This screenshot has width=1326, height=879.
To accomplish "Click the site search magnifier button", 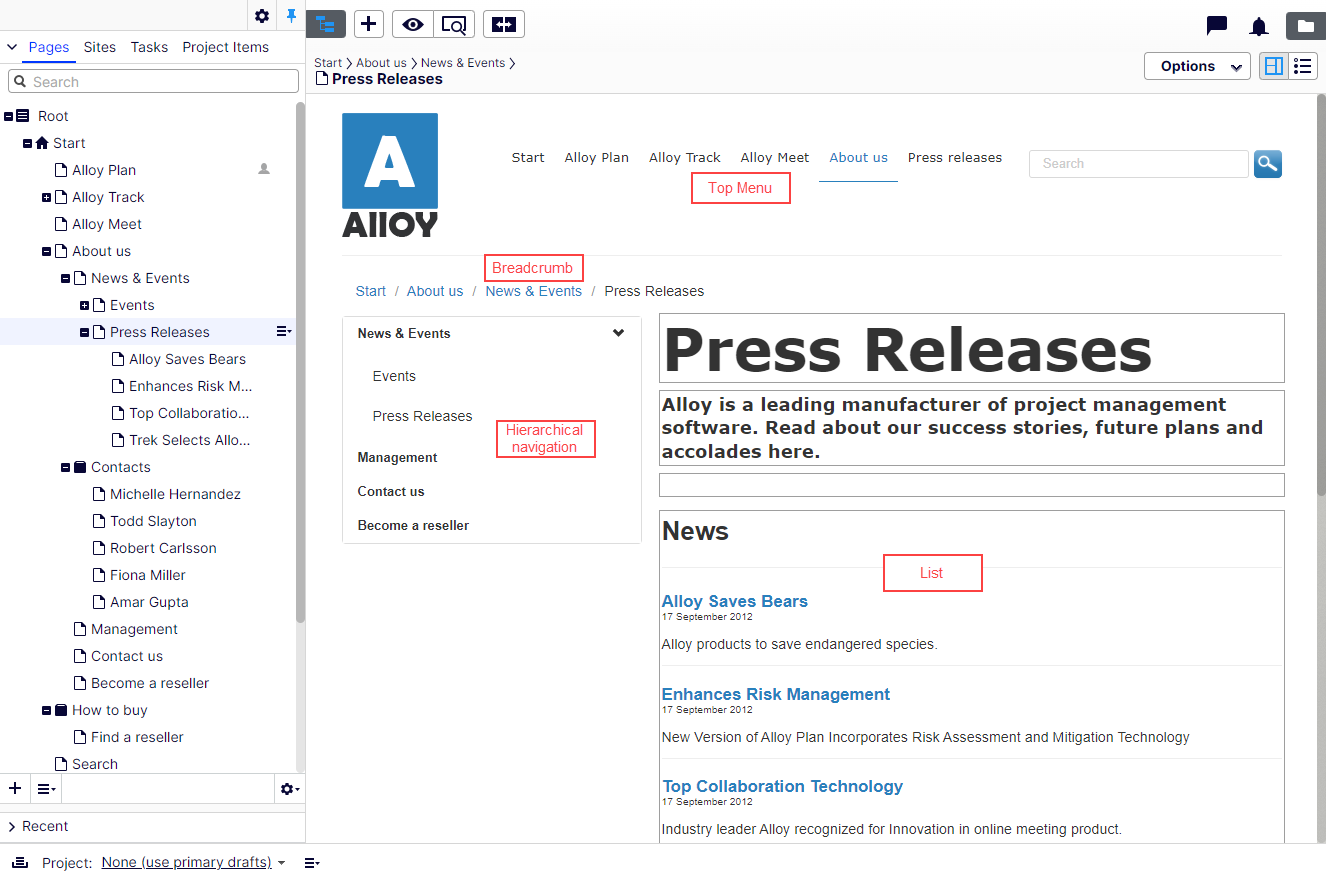I will pyautogui.click(x=1268, y=164).
